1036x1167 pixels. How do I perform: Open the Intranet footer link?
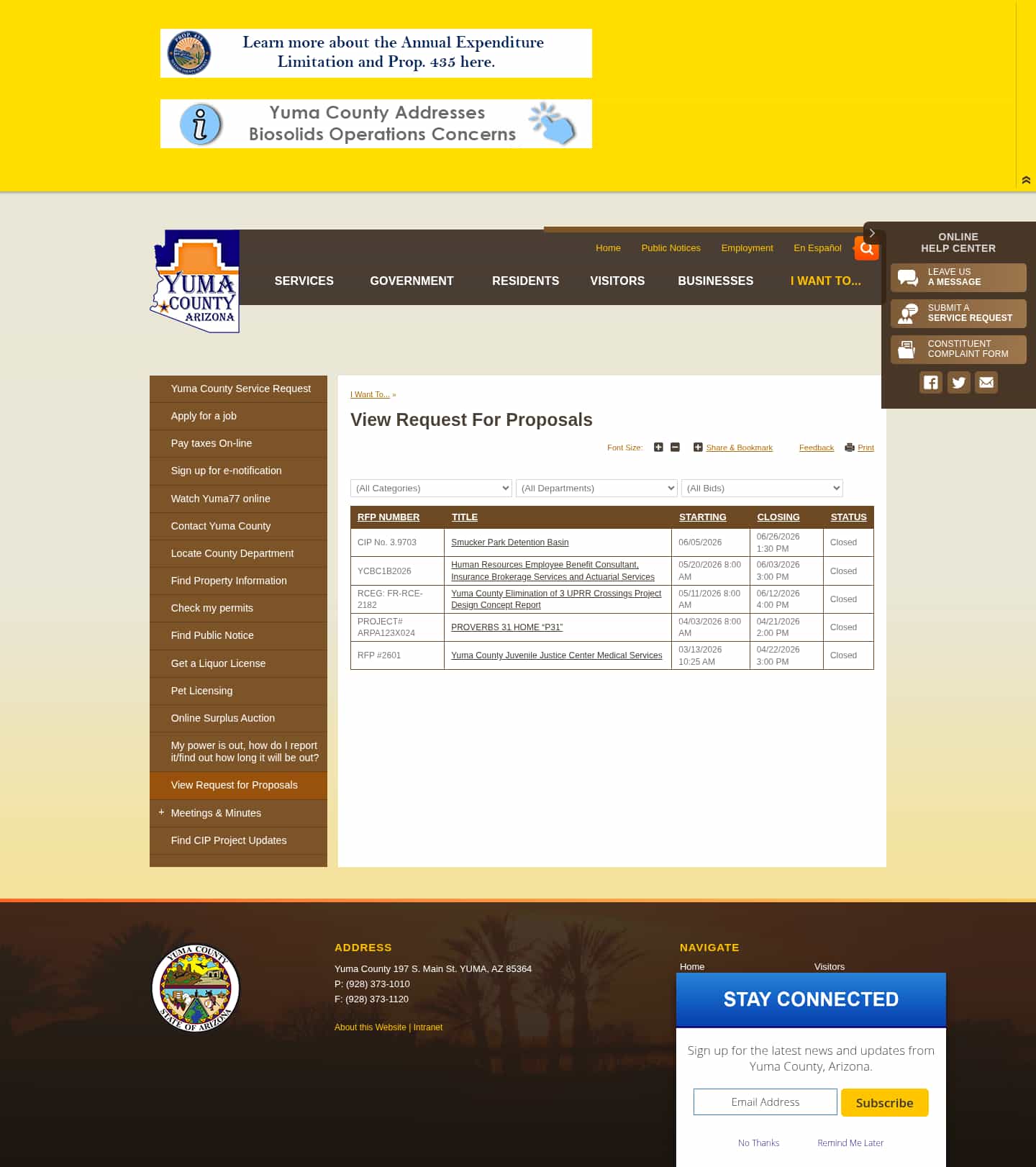tap(428, 1027)
